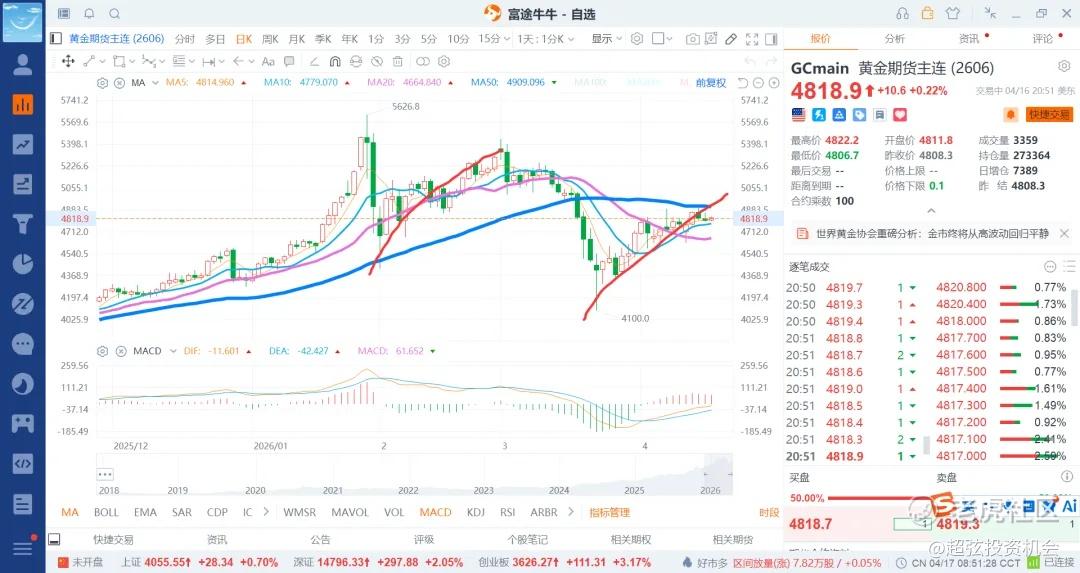Toggle 前复权 price adjustment
1080x573 pixels.
(x=711, y=83)
